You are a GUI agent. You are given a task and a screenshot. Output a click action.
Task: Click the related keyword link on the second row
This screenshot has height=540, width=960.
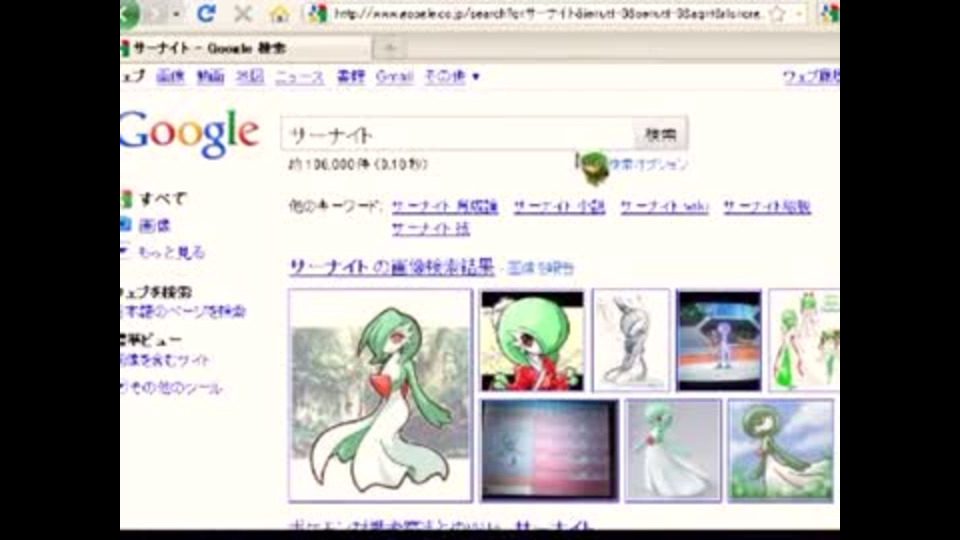coord(430,228)
